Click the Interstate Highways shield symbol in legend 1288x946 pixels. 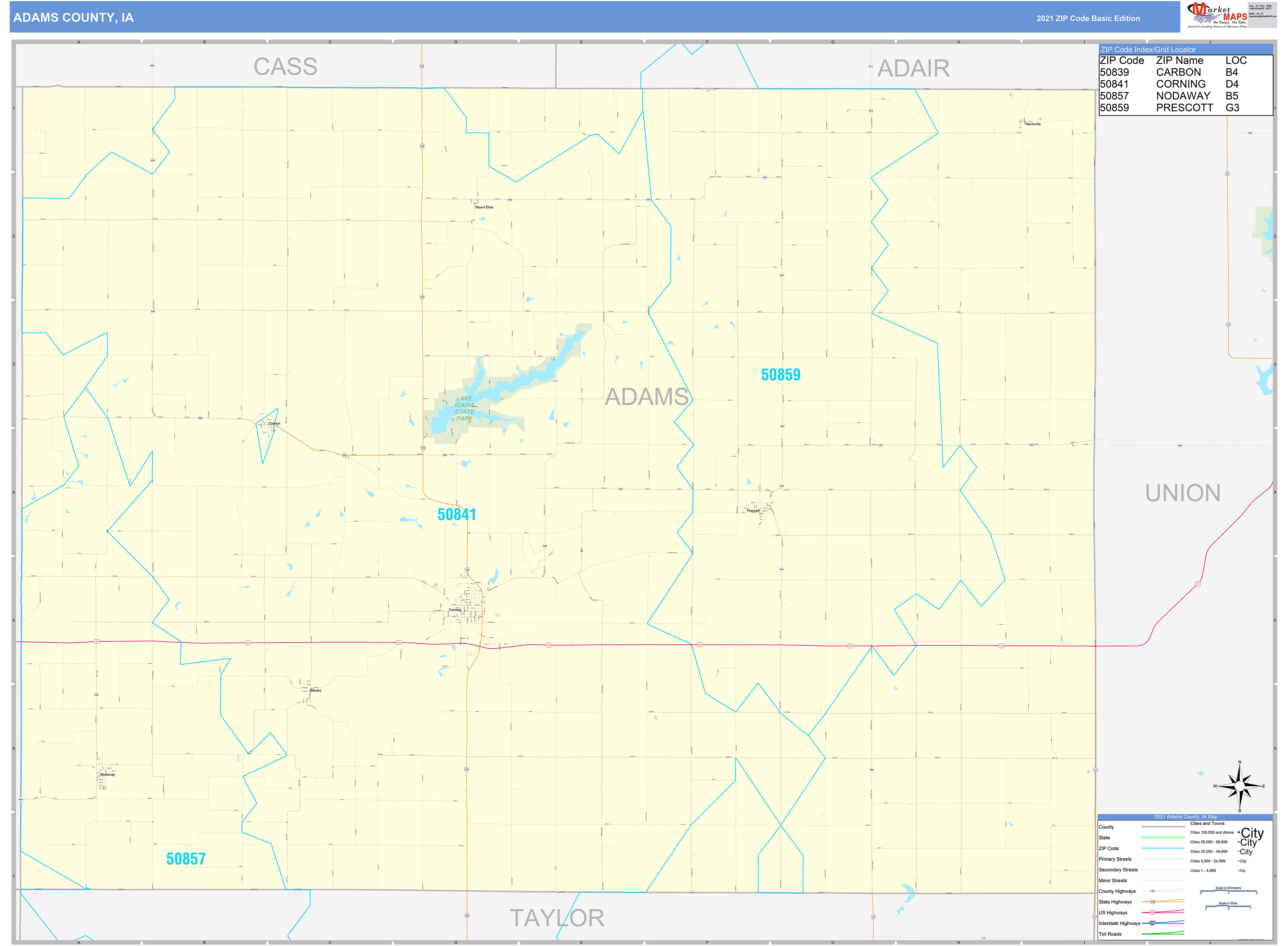pyautogui.click(x=1152, y=922)
